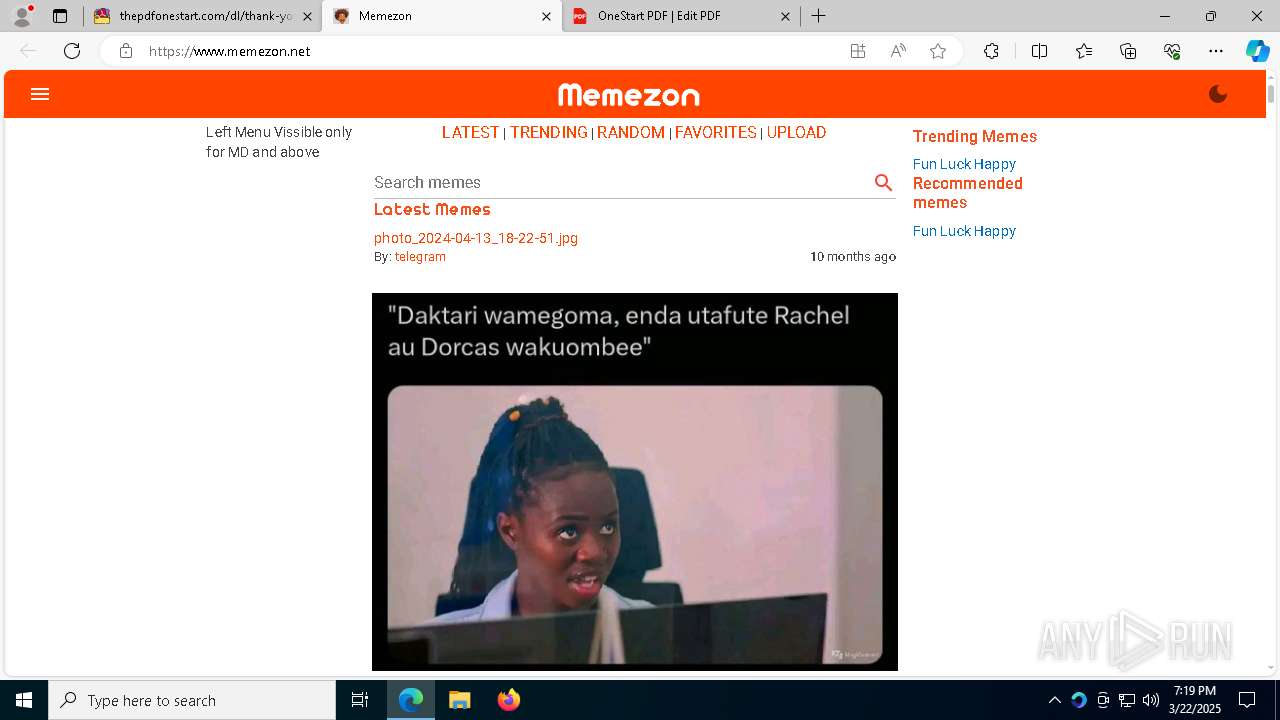Activate Read aloud icon
This screenshot has height=720, width=1280.
click(898, 51)
